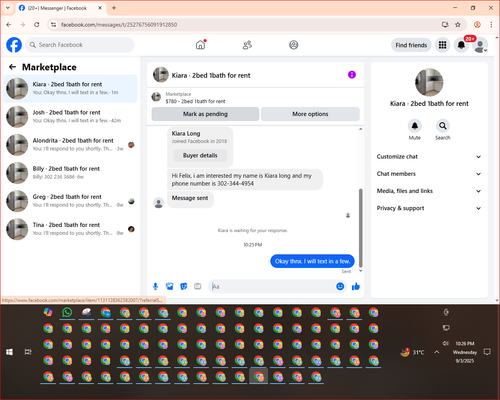Image resolution: width=500 pixels, height=400 pixels.
Task: Open Chrome three-dot menu
Action: pyautogui.click(x=491, y=24)
